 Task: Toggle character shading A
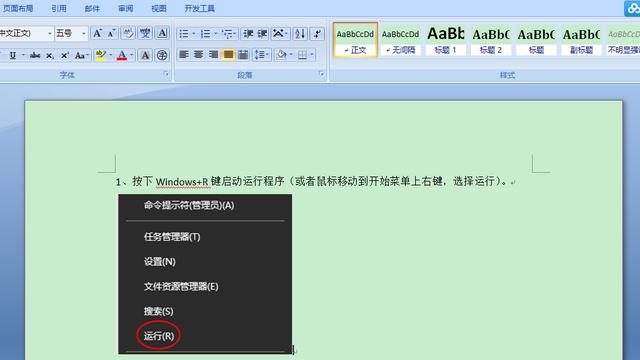click(x=145, y=55)
